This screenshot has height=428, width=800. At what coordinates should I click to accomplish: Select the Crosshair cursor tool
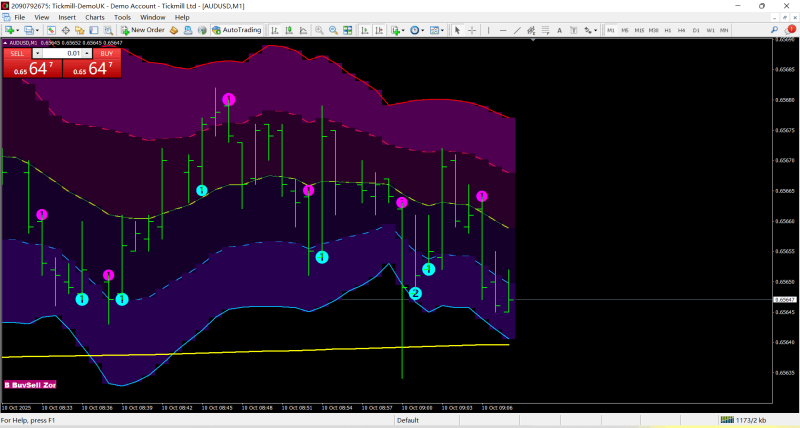click(x=472, y=30)
